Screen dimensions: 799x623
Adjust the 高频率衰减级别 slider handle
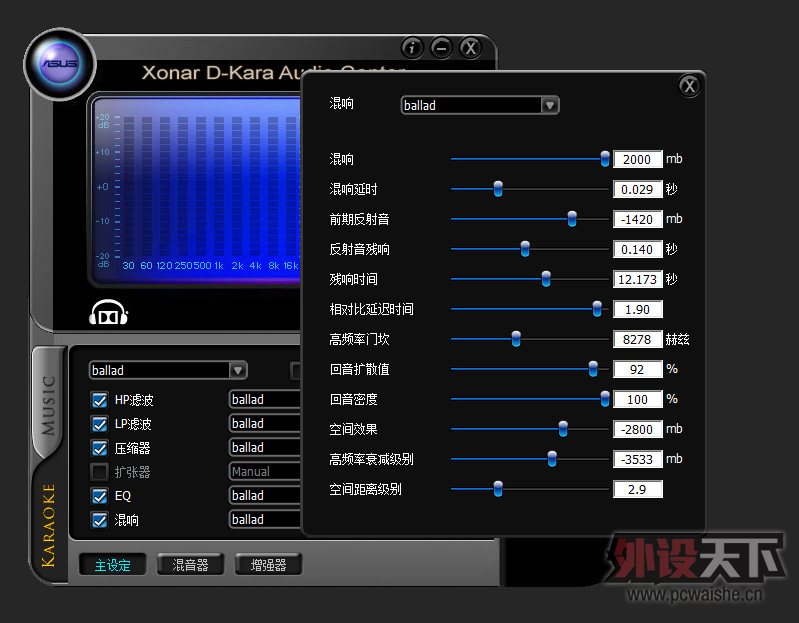click(x=552, y=459)
